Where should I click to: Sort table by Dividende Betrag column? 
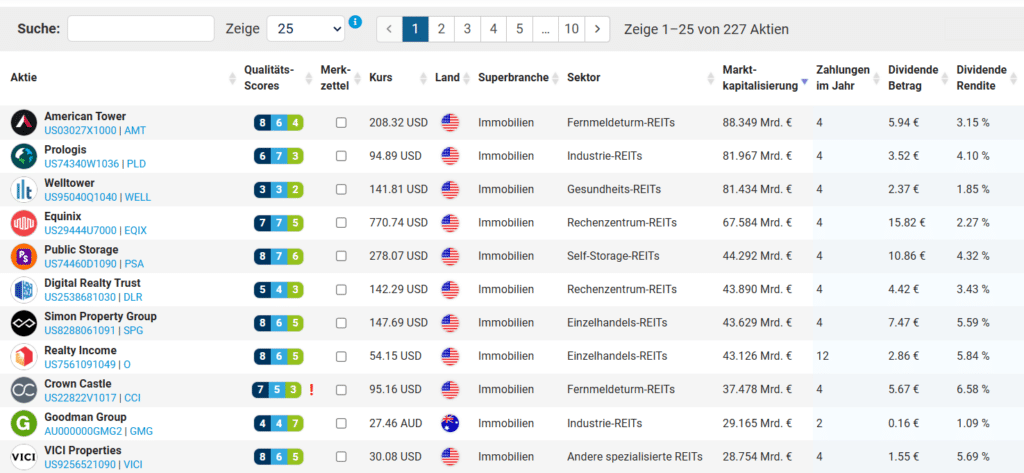pos(913,77)
